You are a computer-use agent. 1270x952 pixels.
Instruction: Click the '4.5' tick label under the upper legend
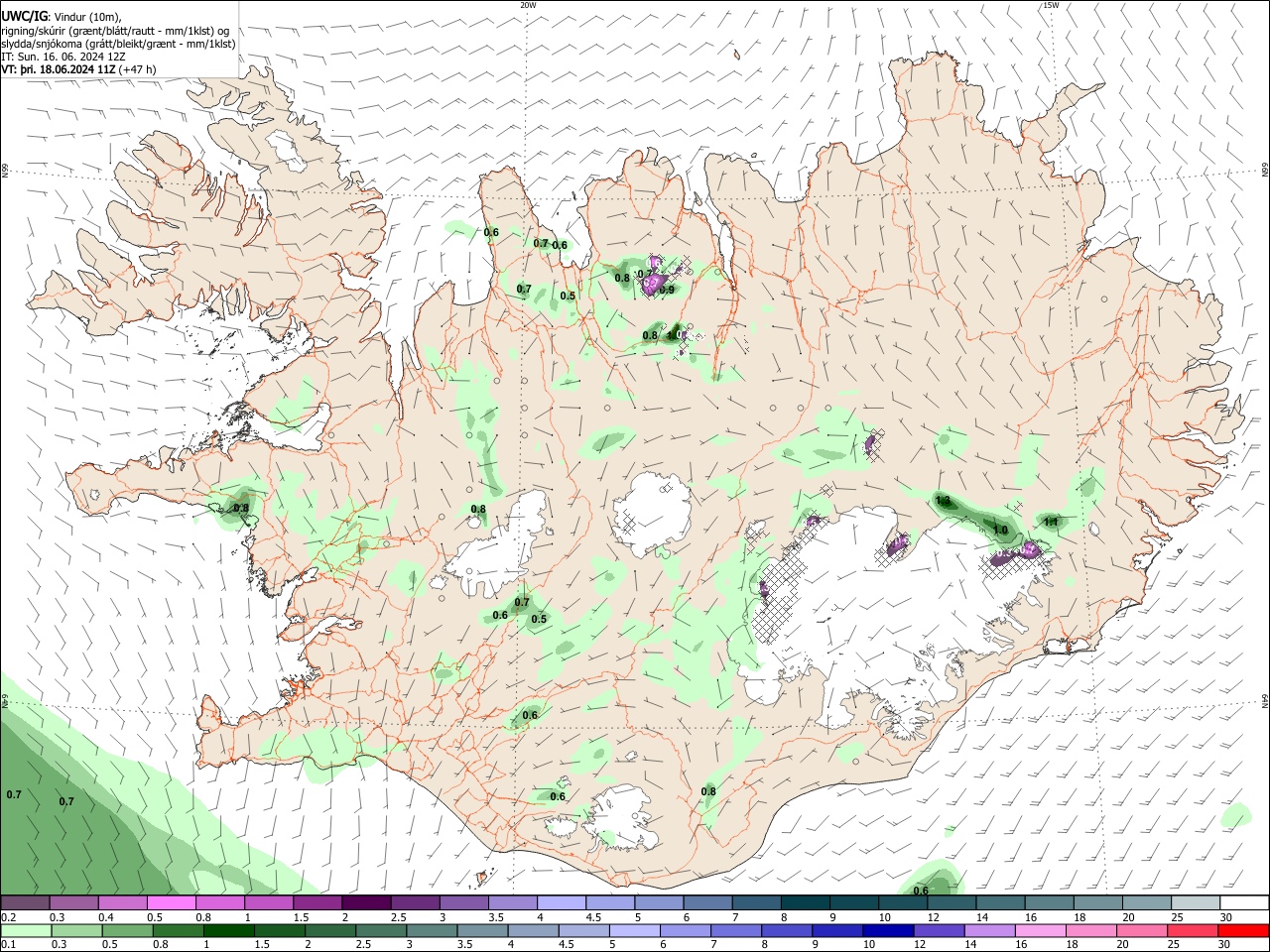click(x=593, y=917)
